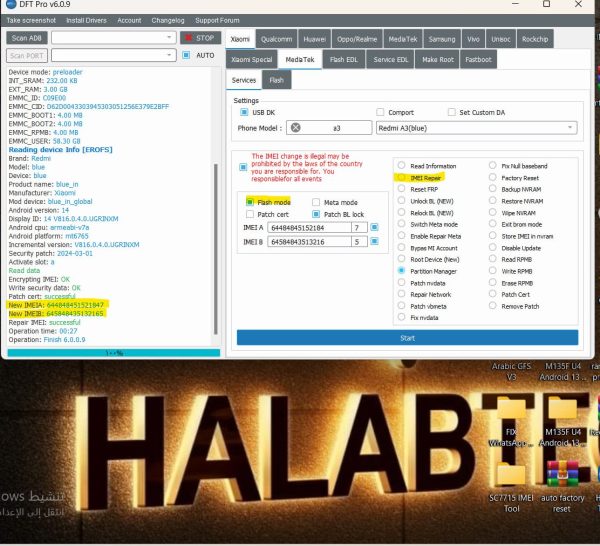This screenshot has width=600, height=546.
Task: Click the log panel vertical scrollbar
Action: 215,249
